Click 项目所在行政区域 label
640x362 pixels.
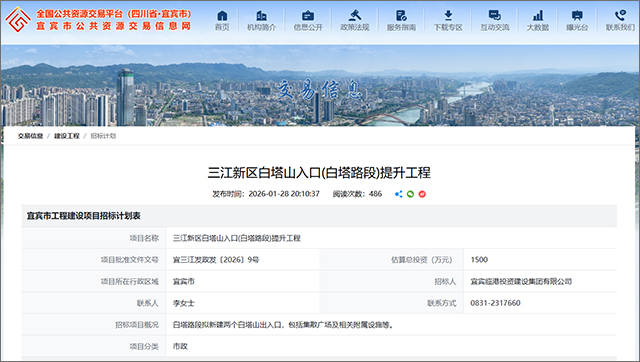[x=130, y=282]
